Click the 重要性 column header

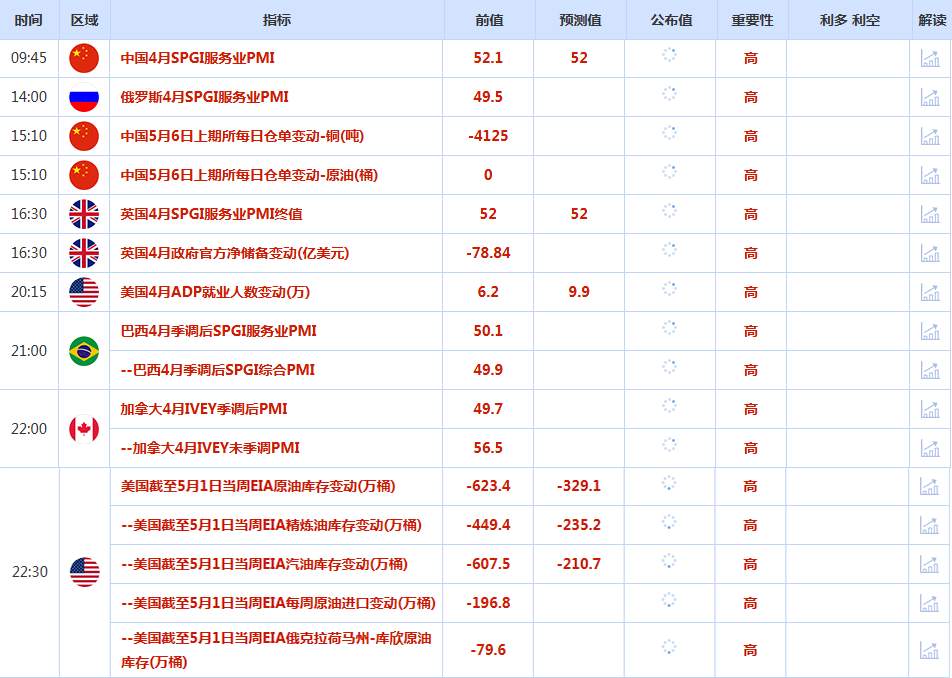point(752,20)
